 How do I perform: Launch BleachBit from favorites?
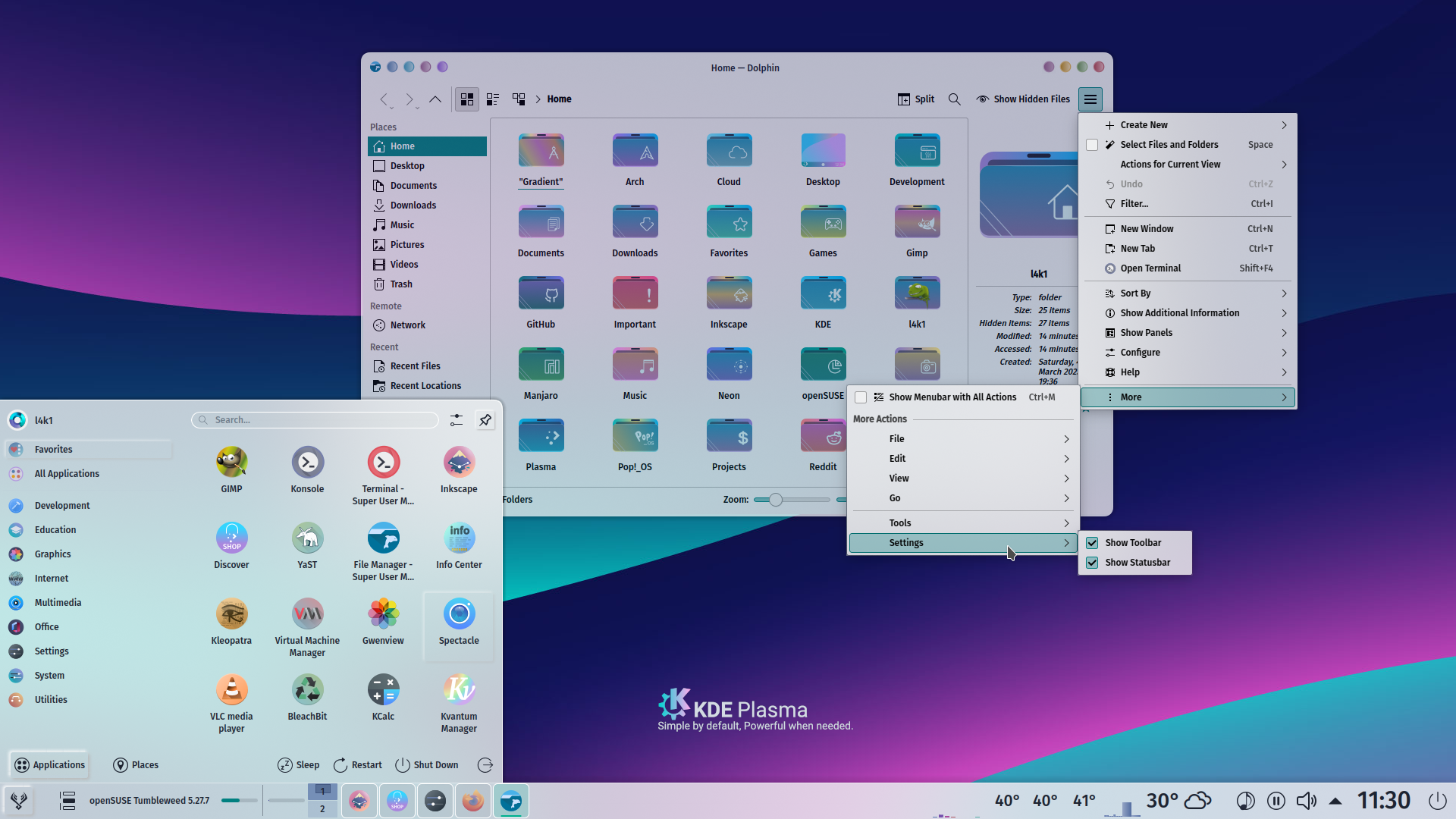(x=307, y=698)
